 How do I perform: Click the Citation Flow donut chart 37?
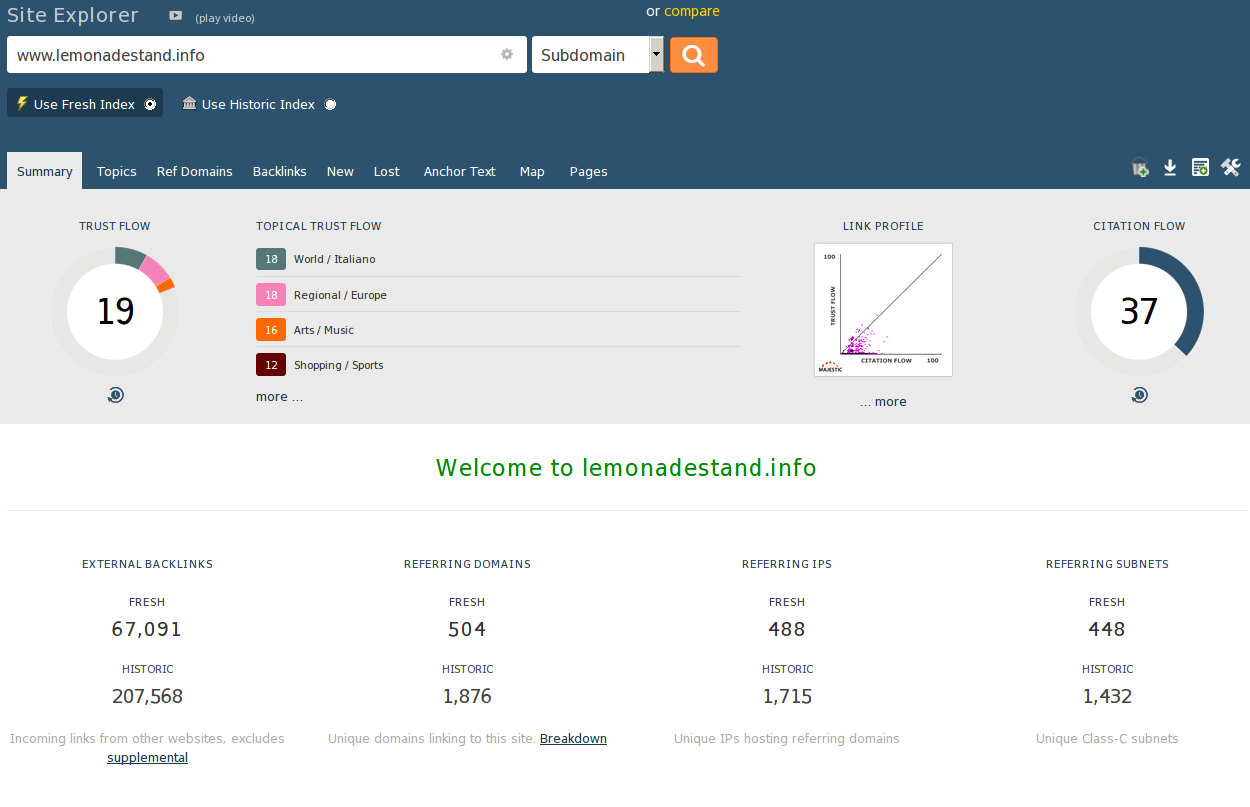(1139, 311)
